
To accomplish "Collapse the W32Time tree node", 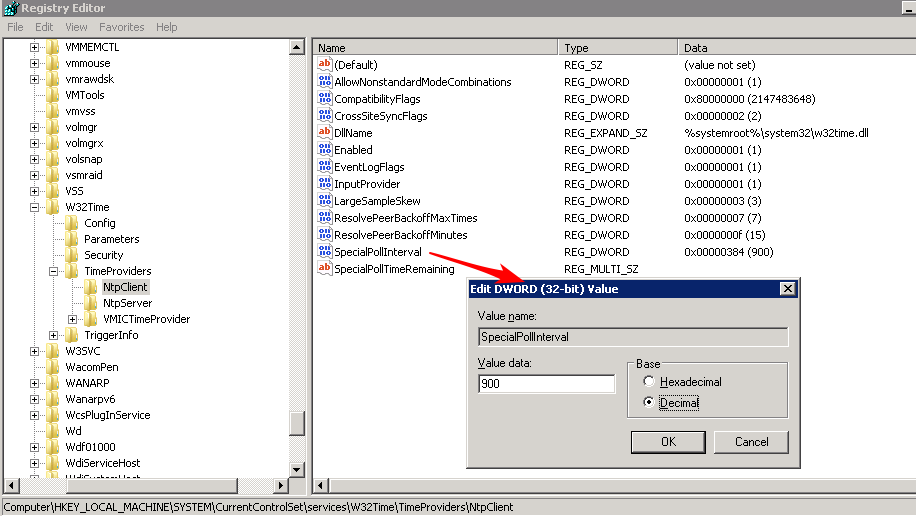I will point(35,207).
